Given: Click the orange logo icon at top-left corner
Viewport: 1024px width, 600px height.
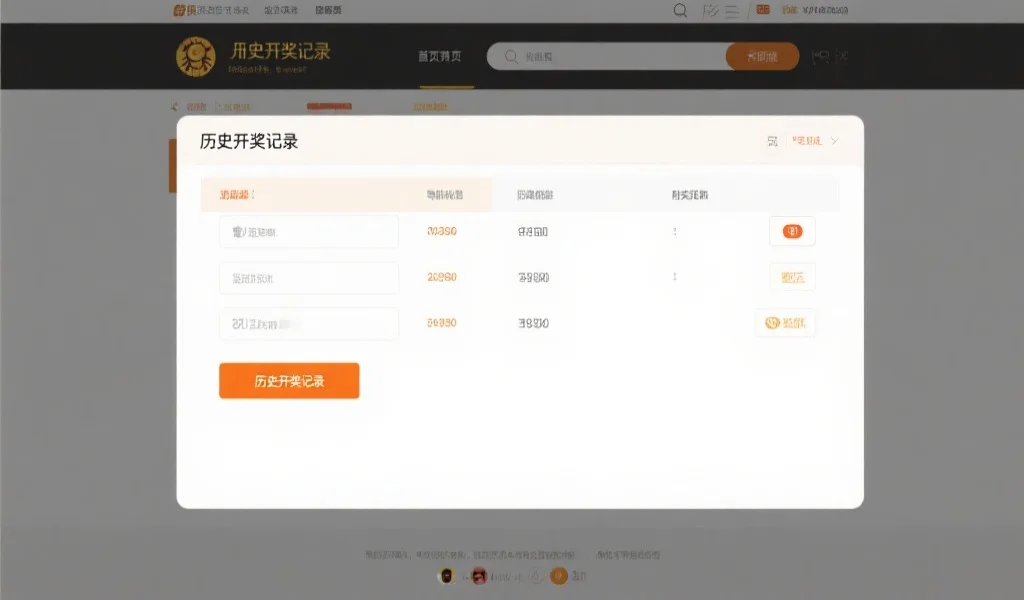Looking at the screenshot, I should click(180, 10).
